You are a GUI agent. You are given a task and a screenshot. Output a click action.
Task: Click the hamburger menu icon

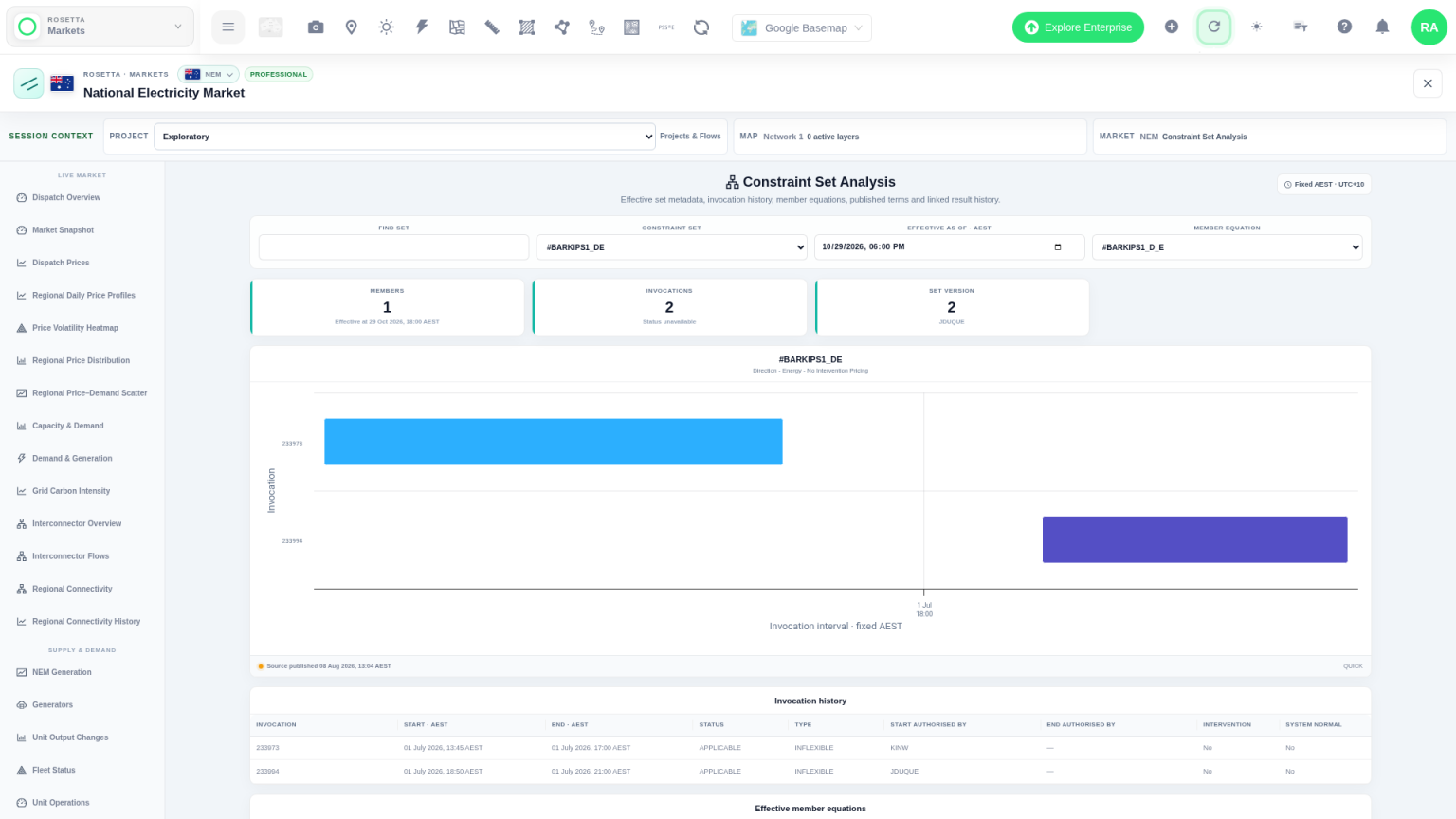227,27
